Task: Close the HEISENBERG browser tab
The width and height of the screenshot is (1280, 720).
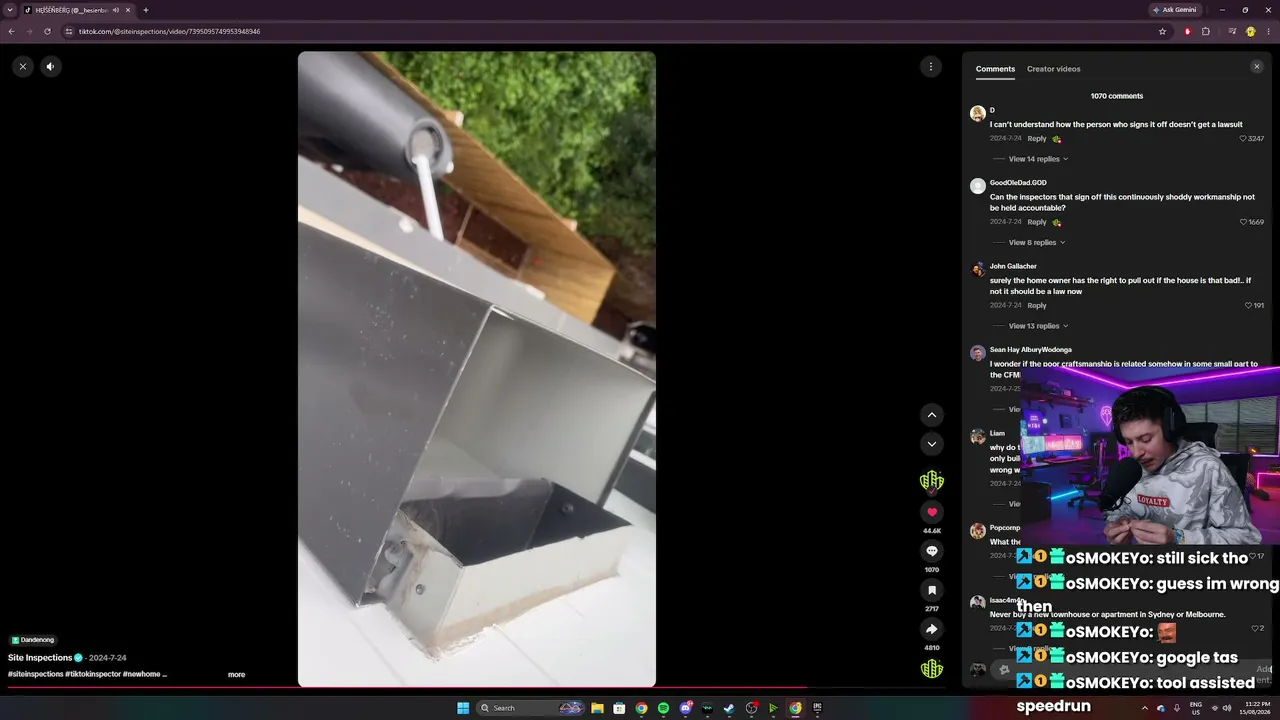Action: (x=128, y=10)
